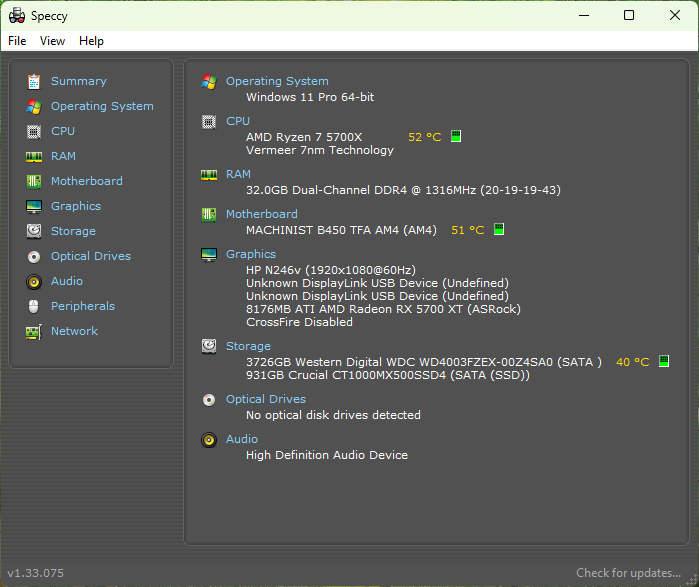The width and height of the screenshot is (699, 587).
Task: Click the Network card icon in sidebar
Action: pyautogui.click(x=34, y=332)
